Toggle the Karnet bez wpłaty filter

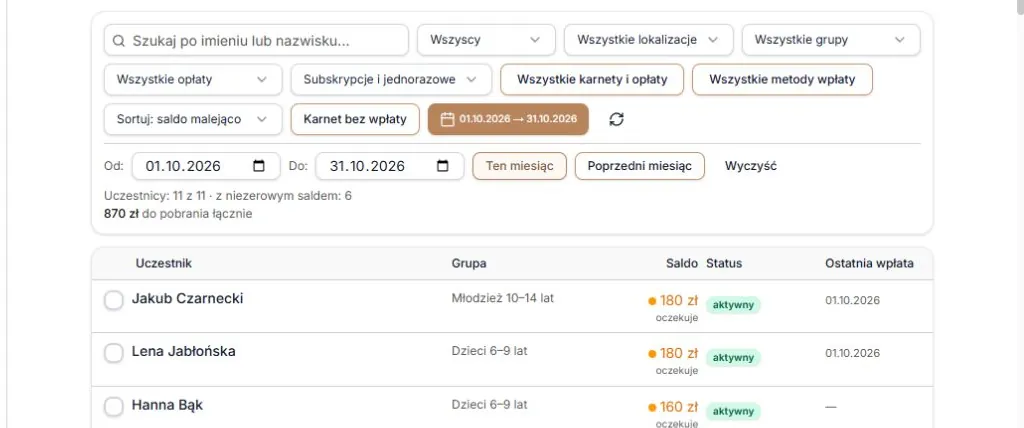coord(355,120)
